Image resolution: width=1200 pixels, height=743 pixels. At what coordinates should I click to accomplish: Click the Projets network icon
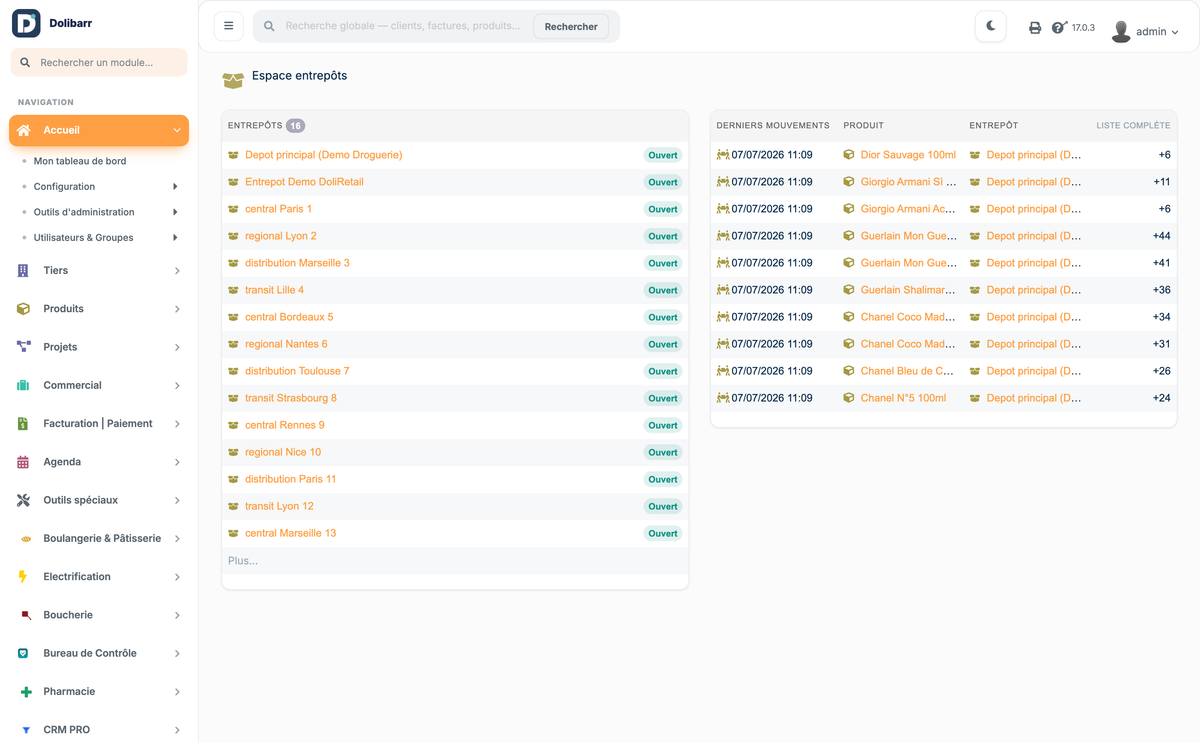pos(23,347)
